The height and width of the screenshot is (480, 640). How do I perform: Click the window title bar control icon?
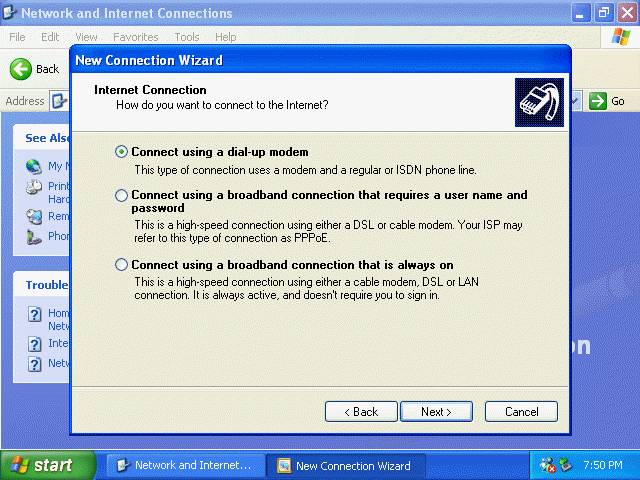(x=9, y=13)
